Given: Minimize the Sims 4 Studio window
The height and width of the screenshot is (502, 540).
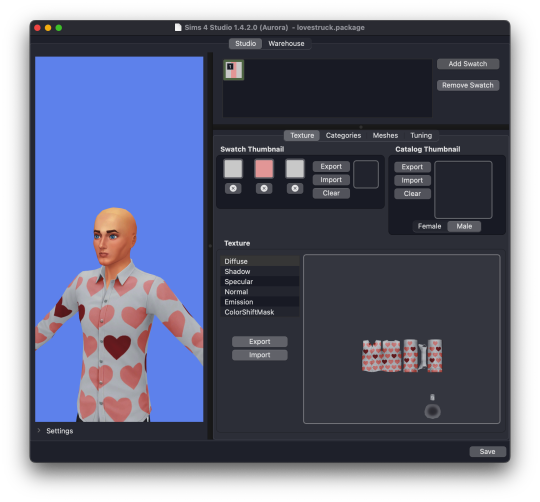Looking at the screenshot, I should click(48, 28).
